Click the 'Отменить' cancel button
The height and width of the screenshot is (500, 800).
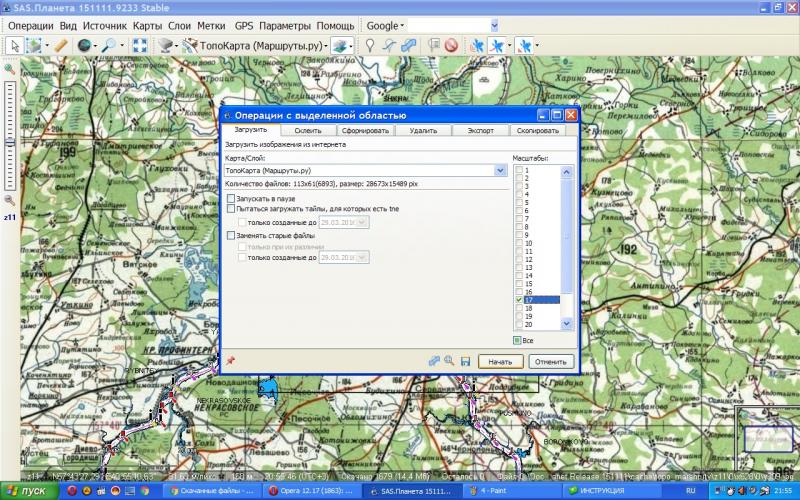point(550,360)
